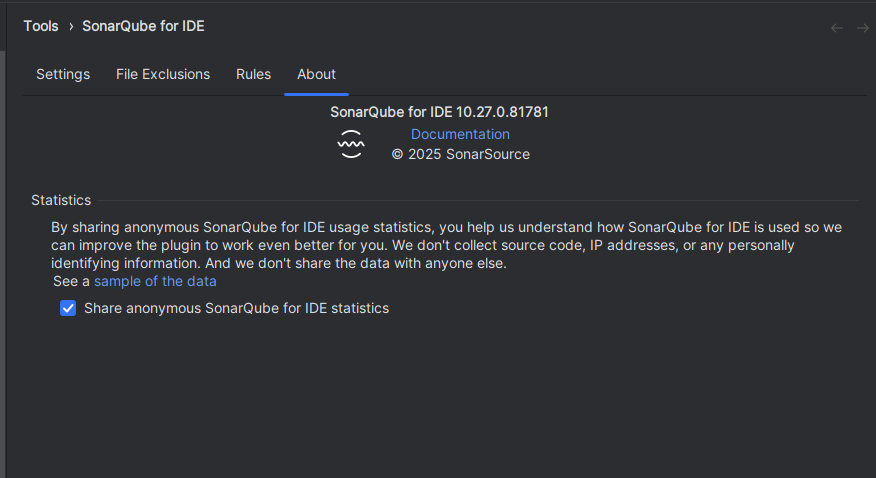This screenshot has width=876, height=478.
Task: Click the SonarQube wave logo icon
Action: pos(351,144)
